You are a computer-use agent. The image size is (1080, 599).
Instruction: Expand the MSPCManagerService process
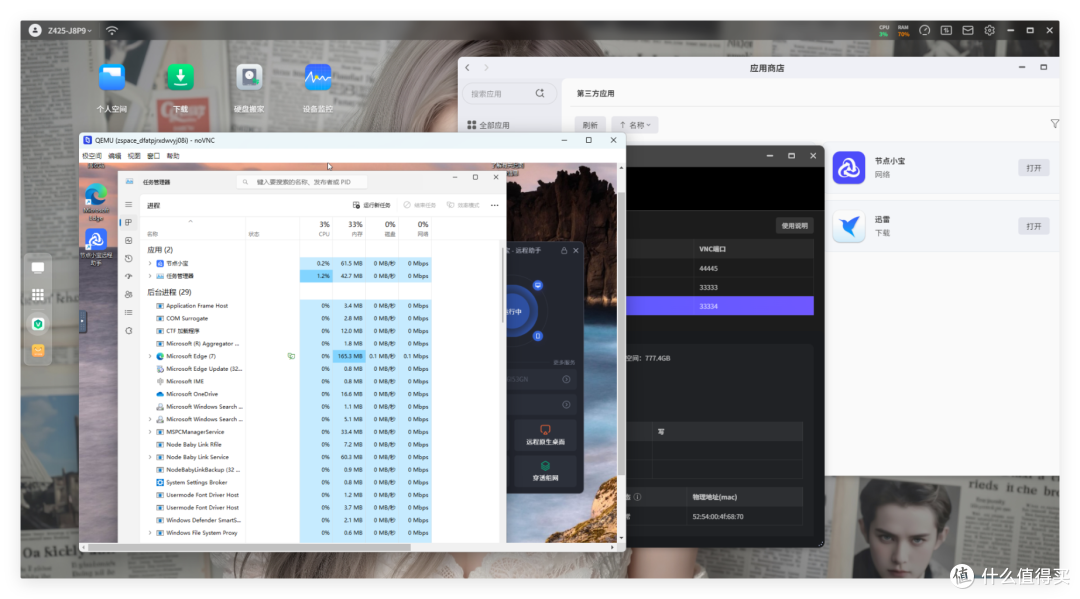point(150,432)
